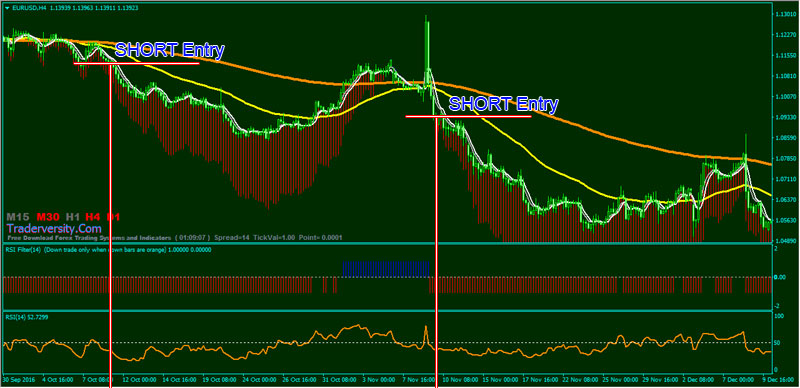Click the 1.08590 price scale label
Image resolution: width=800 pixels, height=388 pixels.
[786, 138]
